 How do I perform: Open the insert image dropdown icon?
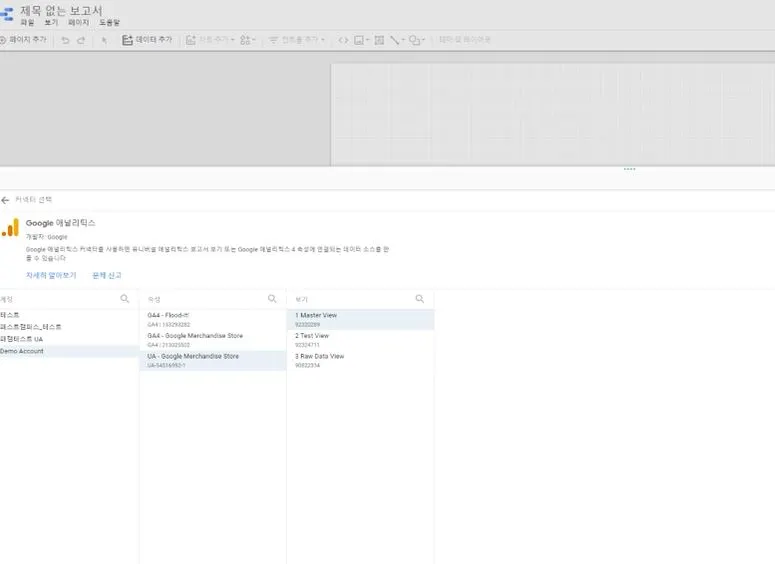(x=362, y=40)
